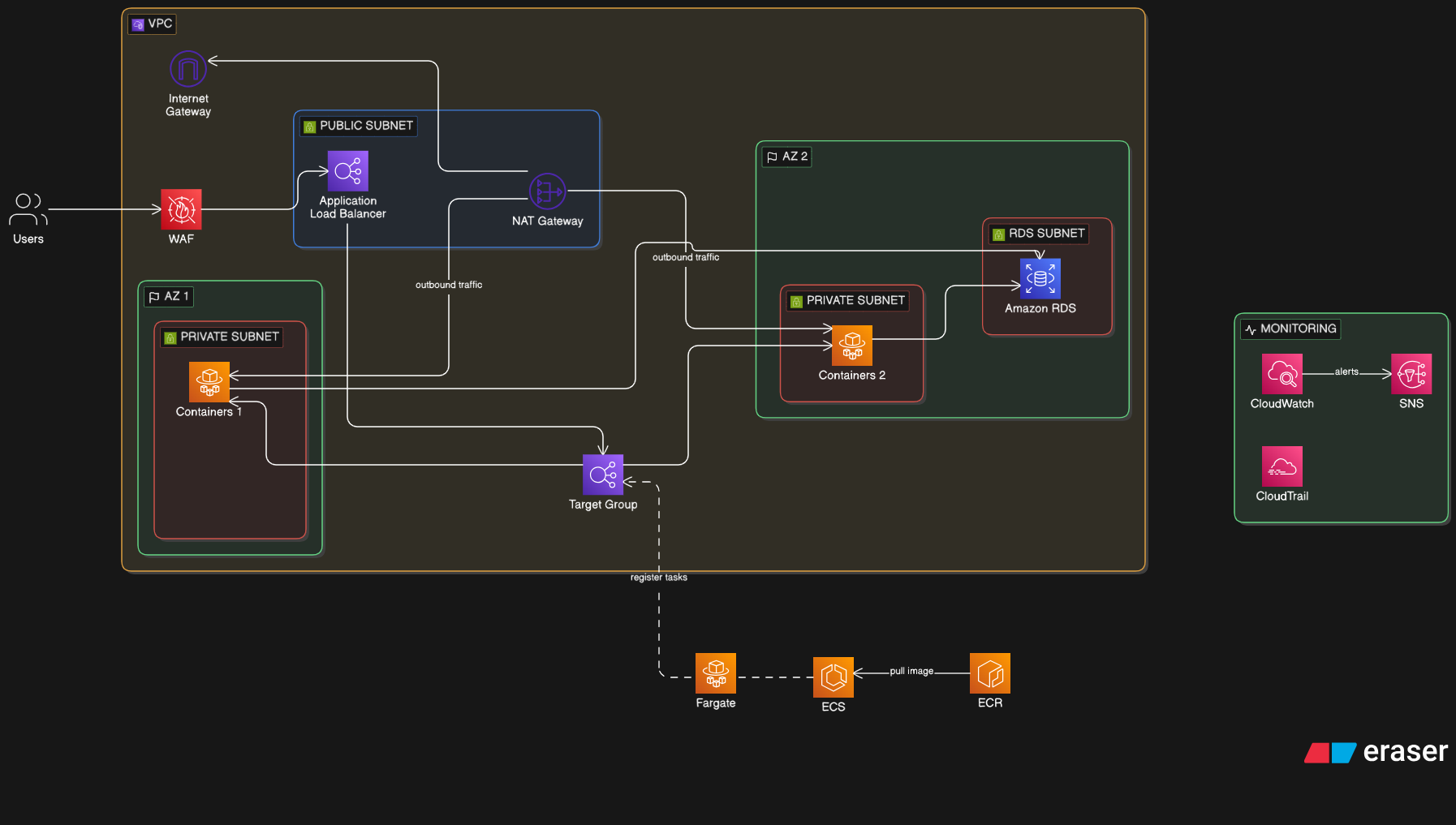Viewport: 1456px width, 825px height.
Task: Click the "Internet Gateway" text label
Action: tap(188, 105)
